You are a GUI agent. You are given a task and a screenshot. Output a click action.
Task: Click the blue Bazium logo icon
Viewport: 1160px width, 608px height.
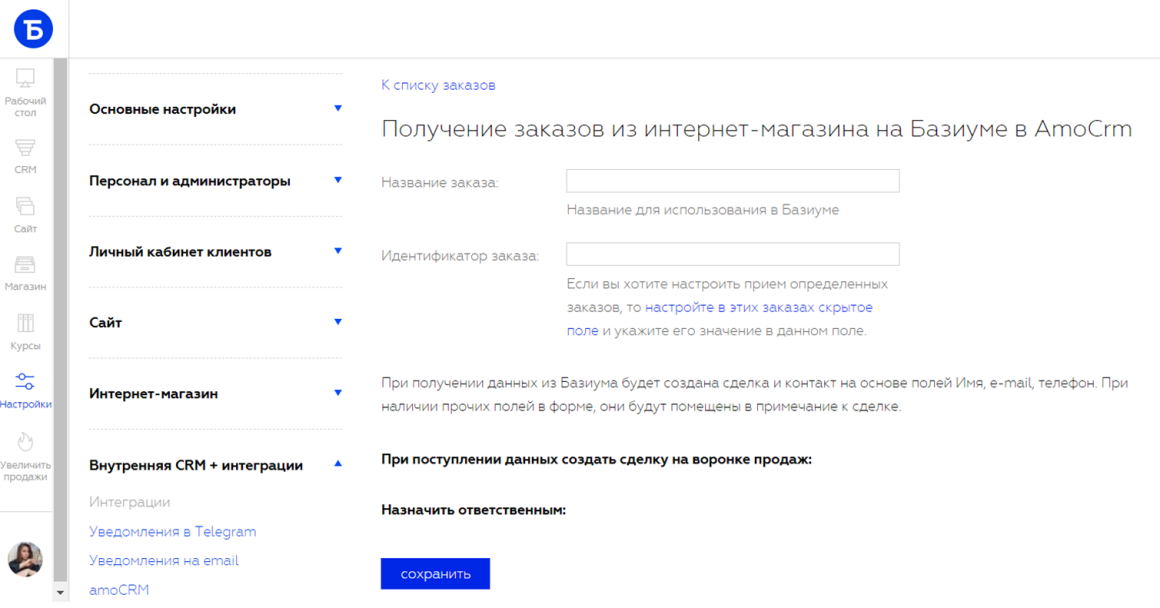33,29
